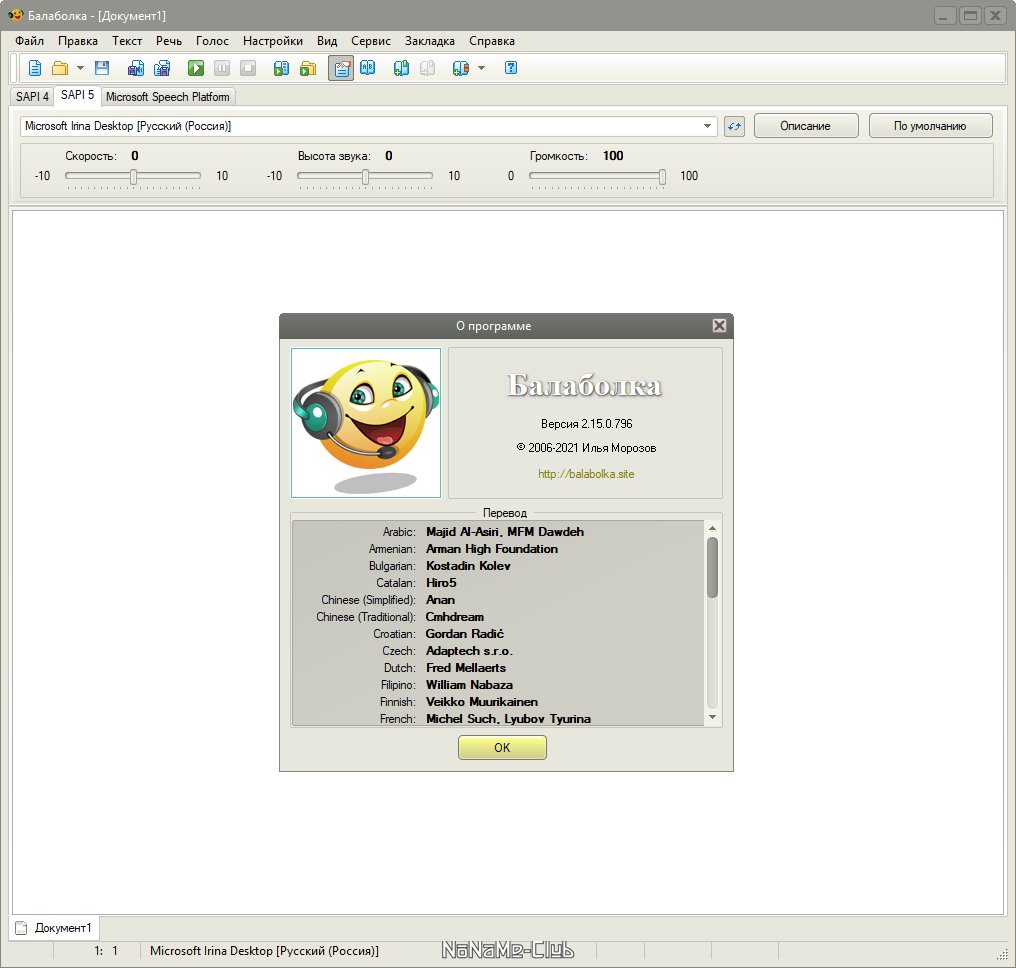Screen dimensions: 1016x968
Task: Open the Правка menu
Action: point(78,41)
